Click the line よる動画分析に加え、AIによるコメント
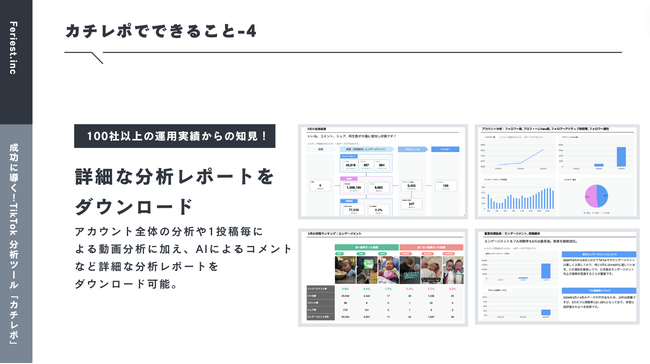Viewport: 650px width, 364px height. (184, 249)
